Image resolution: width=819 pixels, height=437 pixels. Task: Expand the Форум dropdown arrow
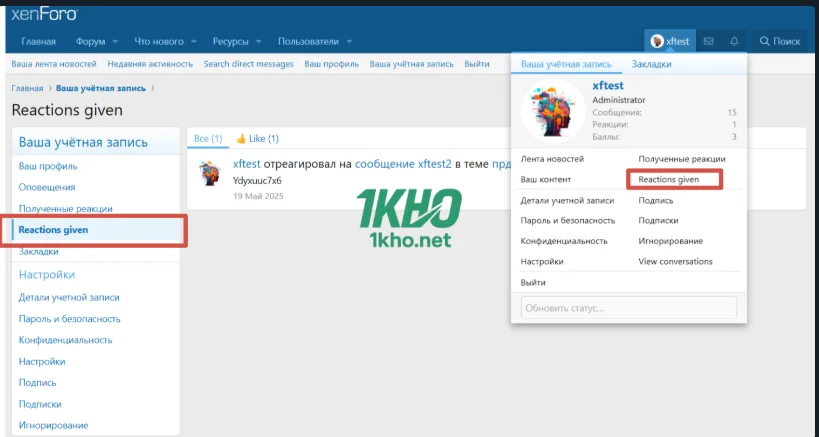click(x=115, y=41)
